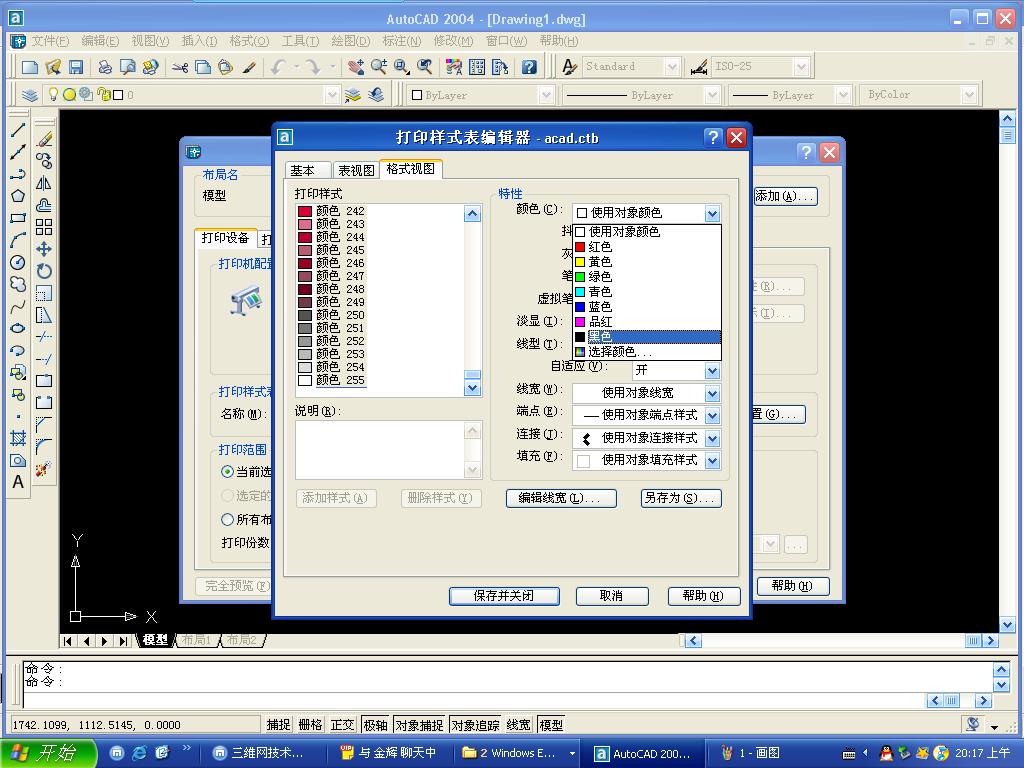Open the ISO-25 dimension style dropdown
Viewport: 1024px width, 768px height.
point(801,67)
